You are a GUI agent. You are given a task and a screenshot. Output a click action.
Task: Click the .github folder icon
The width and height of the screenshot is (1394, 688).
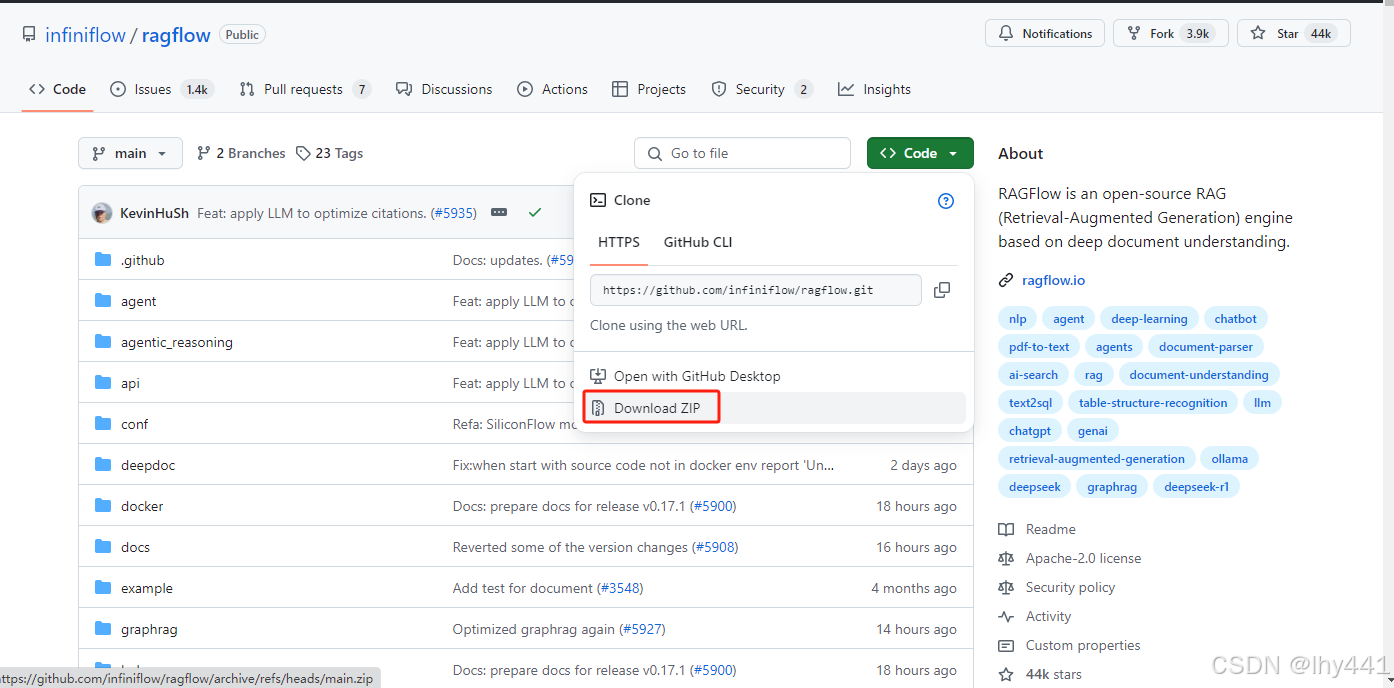click(103, 260)
